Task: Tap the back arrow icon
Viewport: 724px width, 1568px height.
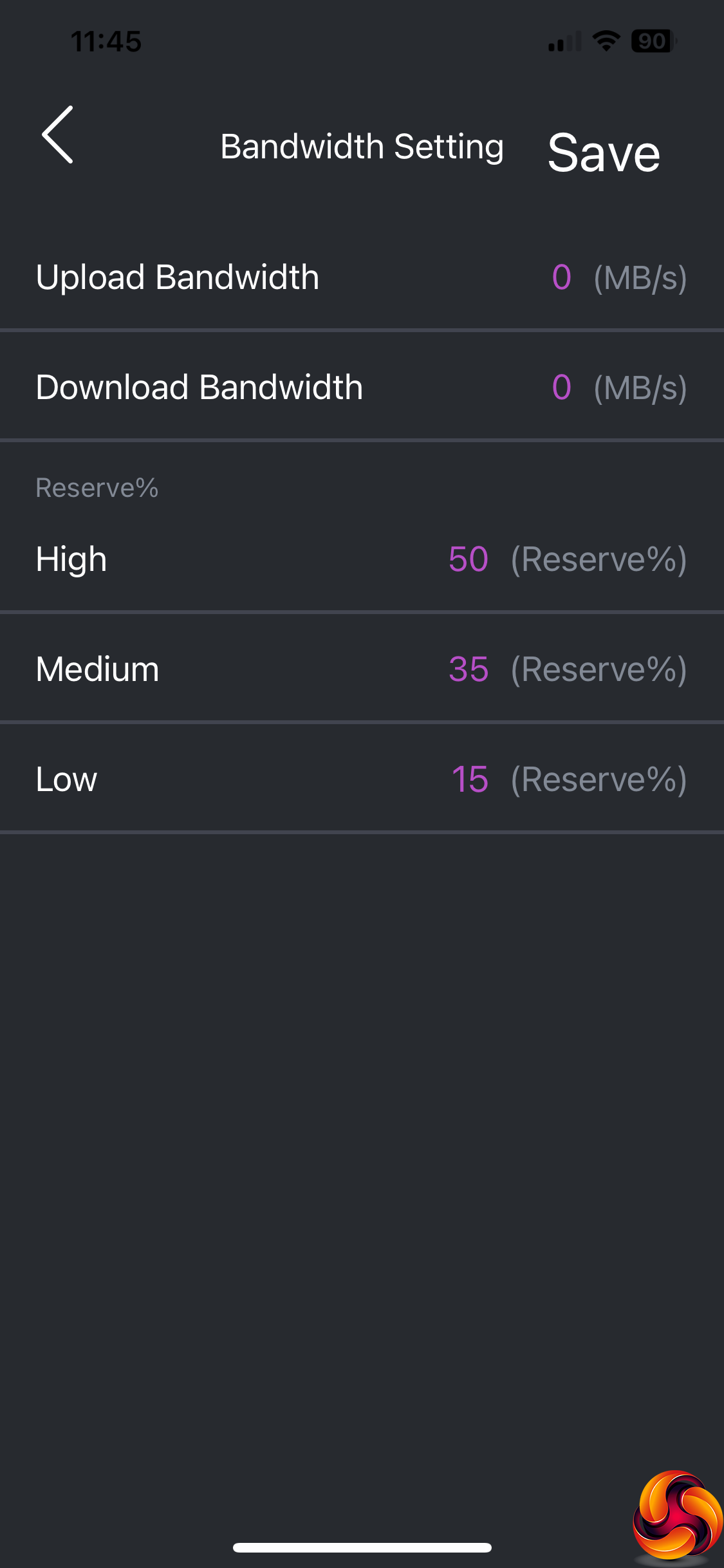Action: [x=58, y=135]
